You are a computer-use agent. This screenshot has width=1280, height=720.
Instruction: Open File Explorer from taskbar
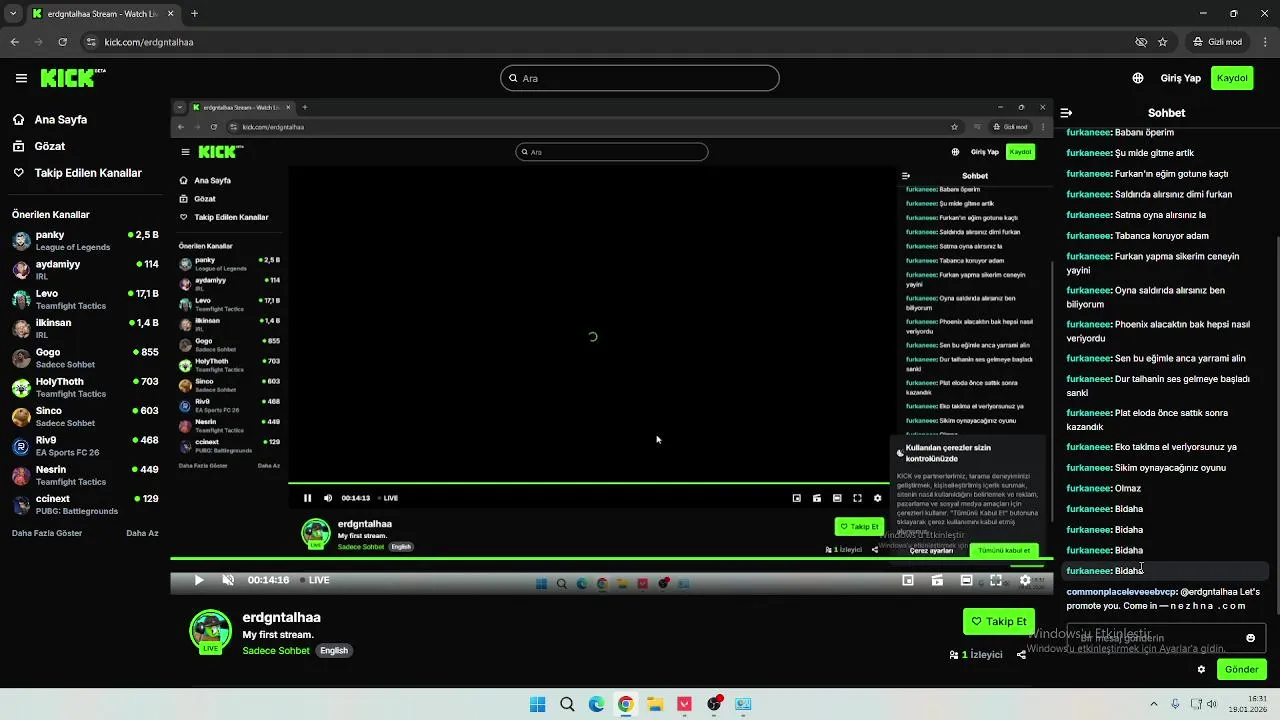(x=655, y=704)
